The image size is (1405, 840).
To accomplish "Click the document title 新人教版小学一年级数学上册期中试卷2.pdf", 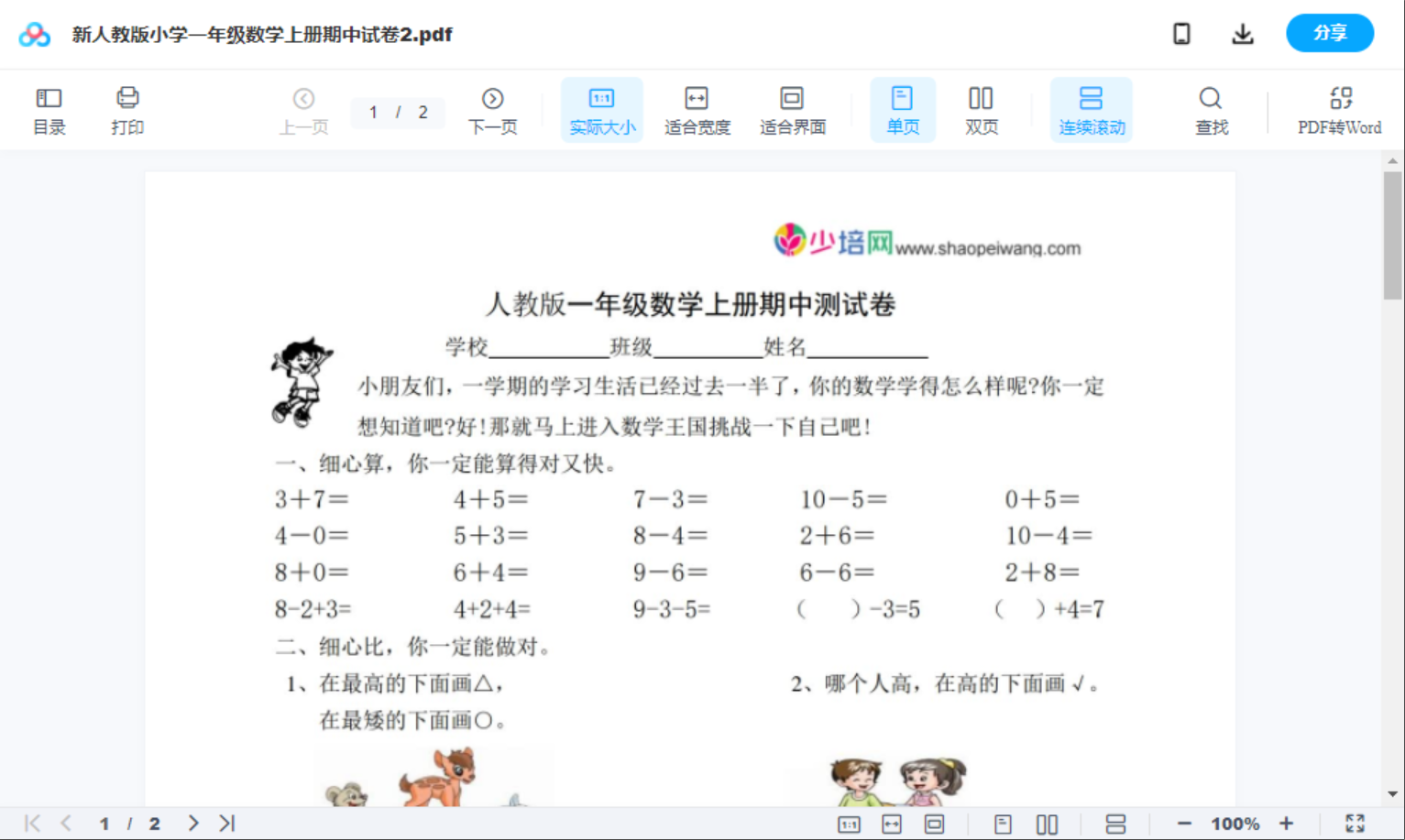I will click(259, 33).
